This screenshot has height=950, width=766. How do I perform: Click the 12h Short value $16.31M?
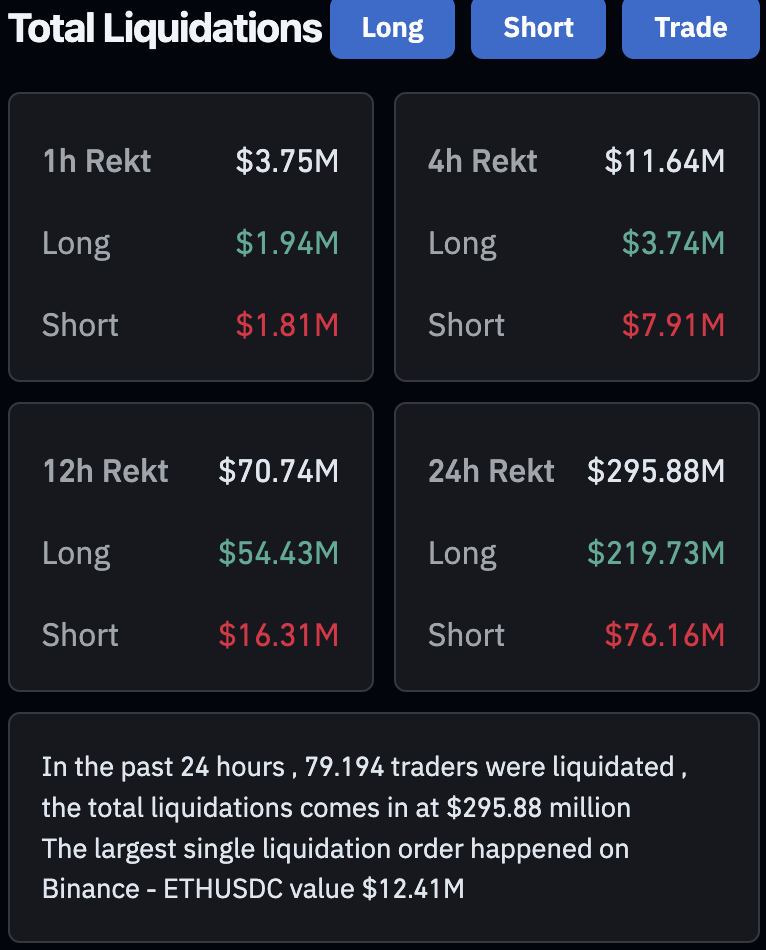click(278, 635)
